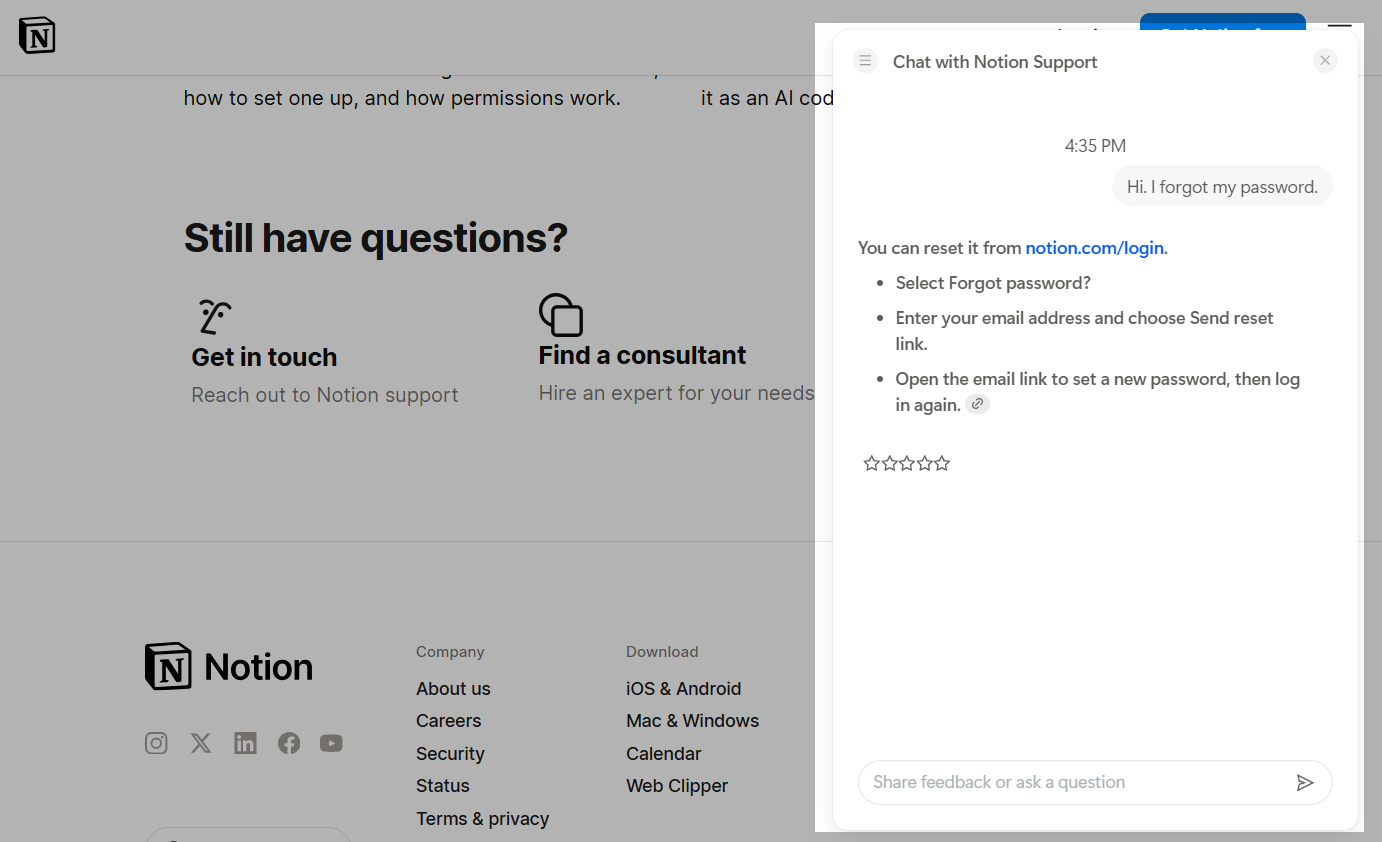
Task: Open Notion's YouTube channel
Action: point(331,743)
